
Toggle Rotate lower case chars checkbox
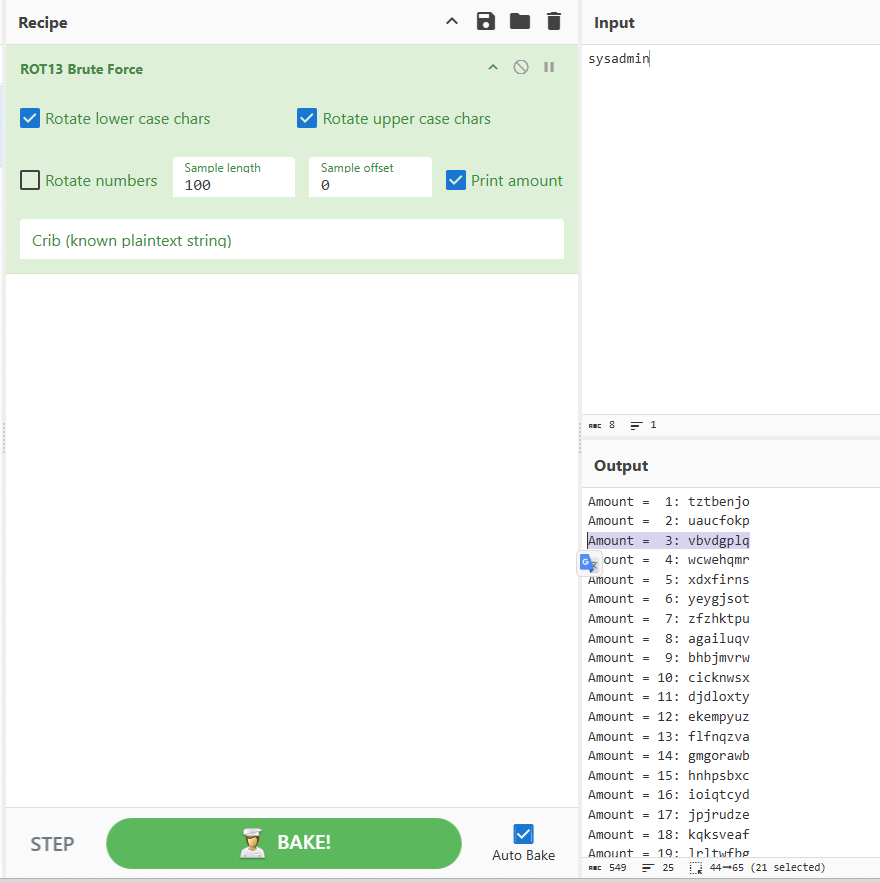click(x=30, y=119)
